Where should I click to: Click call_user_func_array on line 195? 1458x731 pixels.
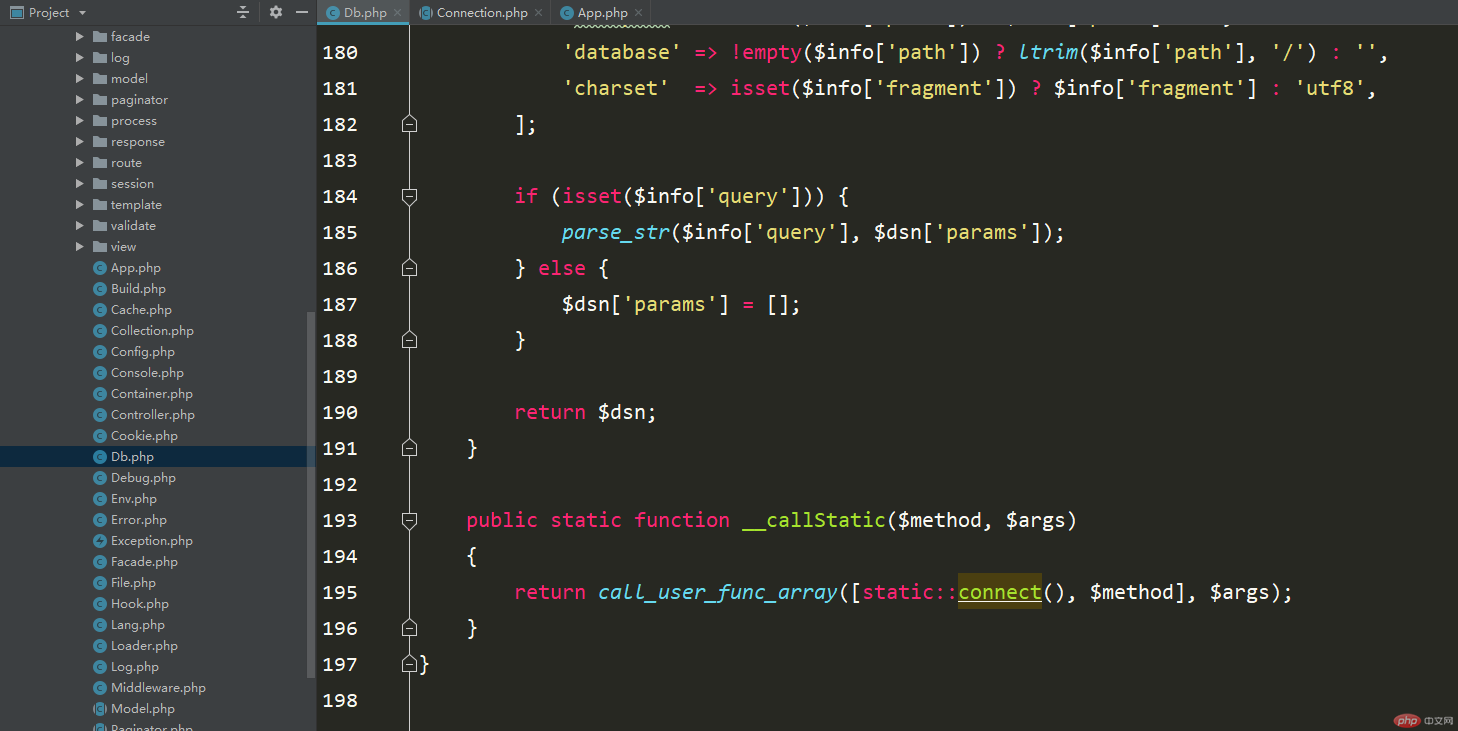point(717,592)
